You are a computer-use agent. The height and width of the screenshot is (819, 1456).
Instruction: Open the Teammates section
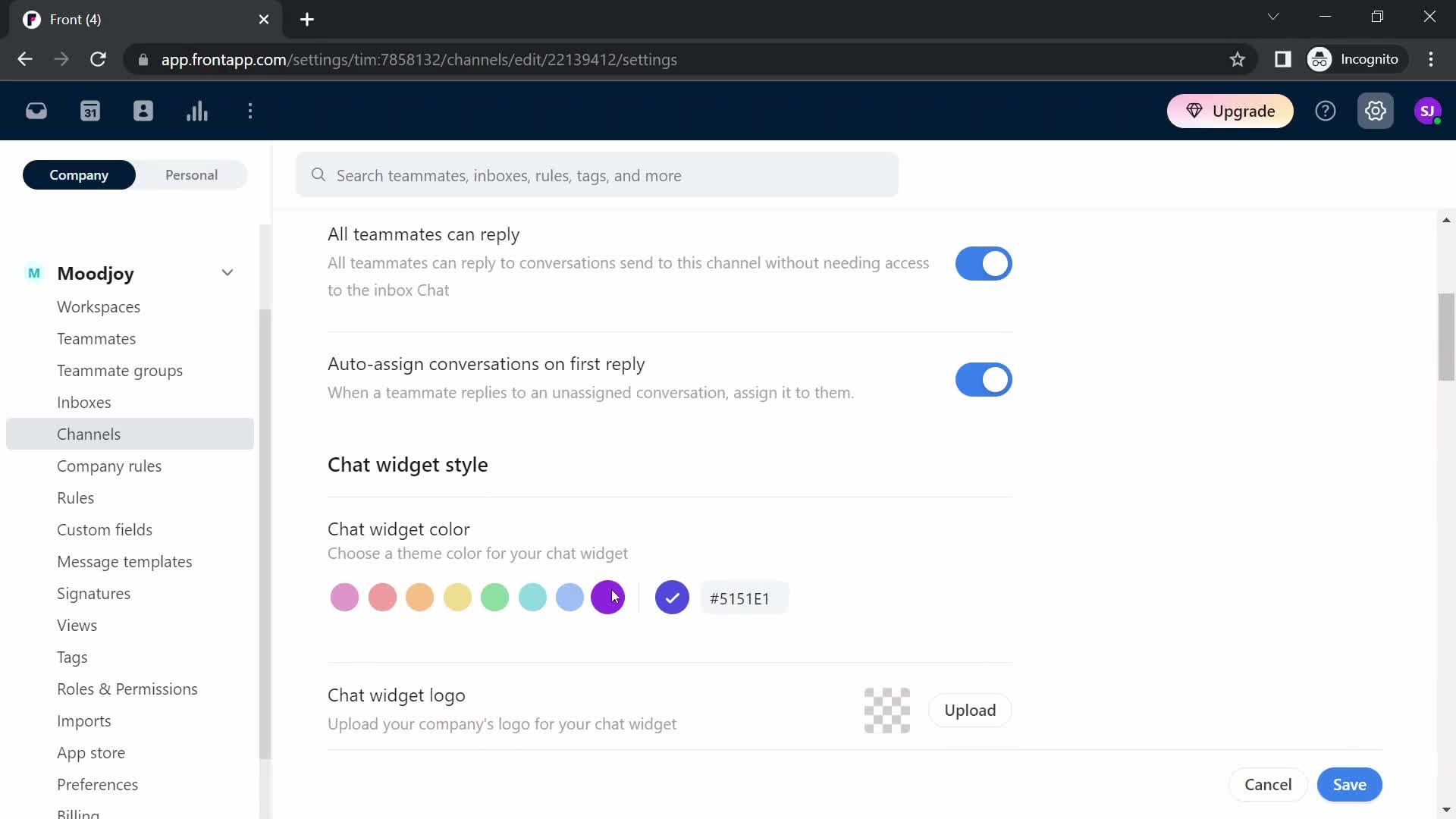(x=96, y=338)
